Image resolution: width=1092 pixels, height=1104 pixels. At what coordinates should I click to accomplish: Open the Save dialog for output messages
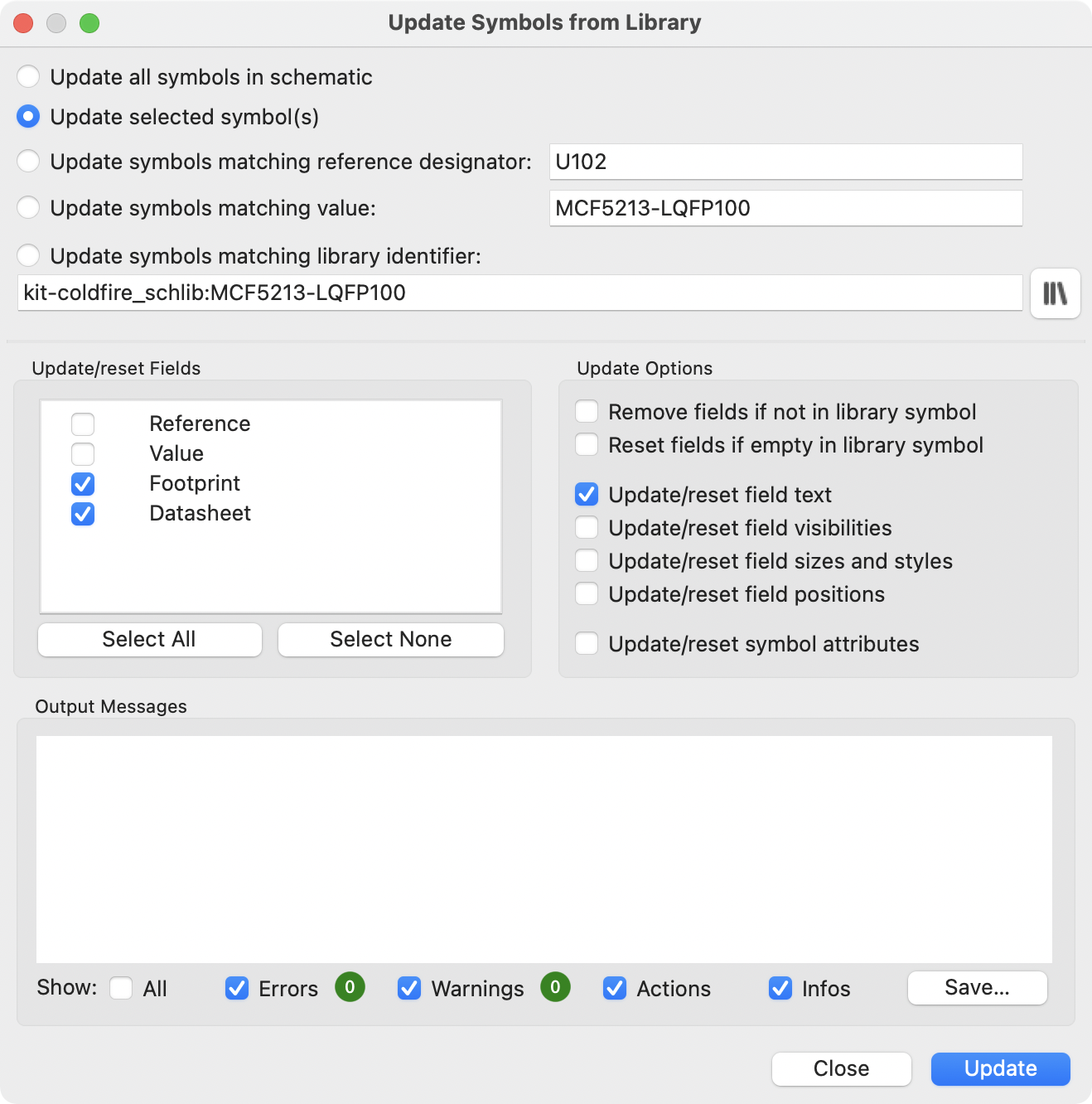pos(977,987)
